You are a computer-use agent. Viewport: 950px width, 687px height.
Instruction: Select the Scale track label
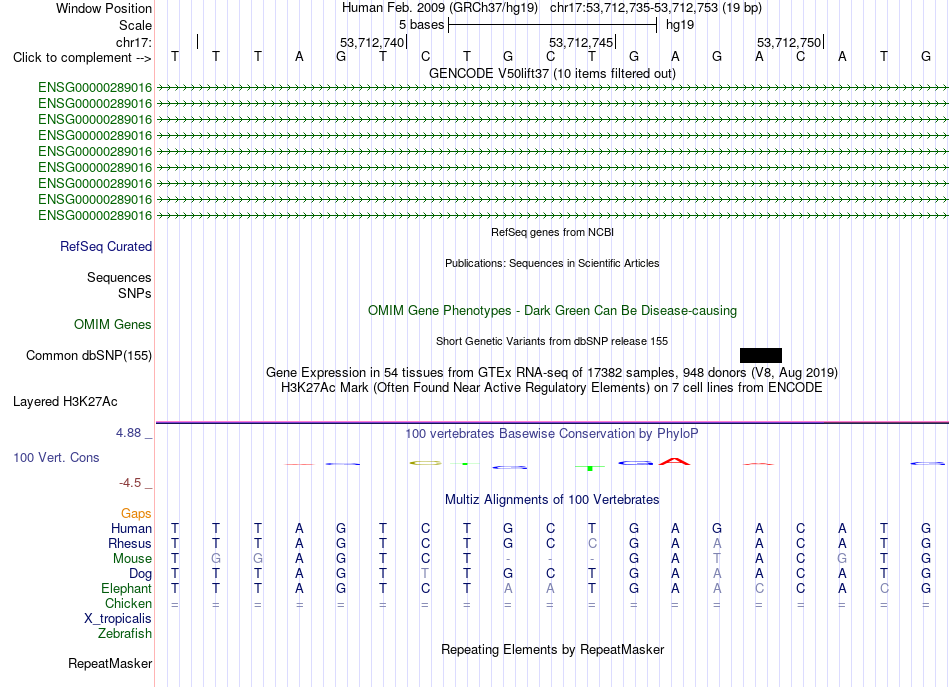[x=135, y=25]
